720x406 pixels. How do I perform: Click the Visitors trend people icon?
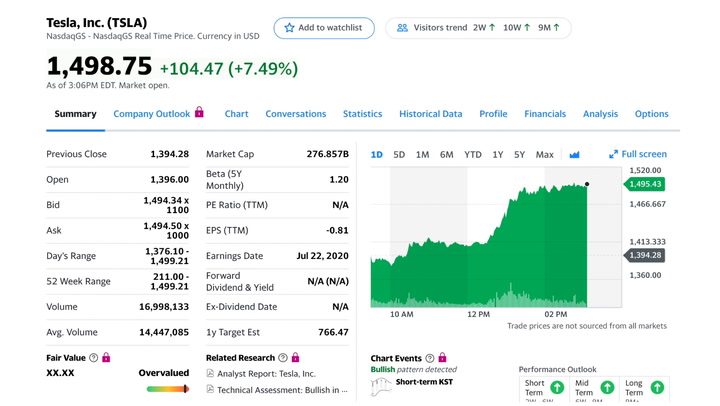402,28
